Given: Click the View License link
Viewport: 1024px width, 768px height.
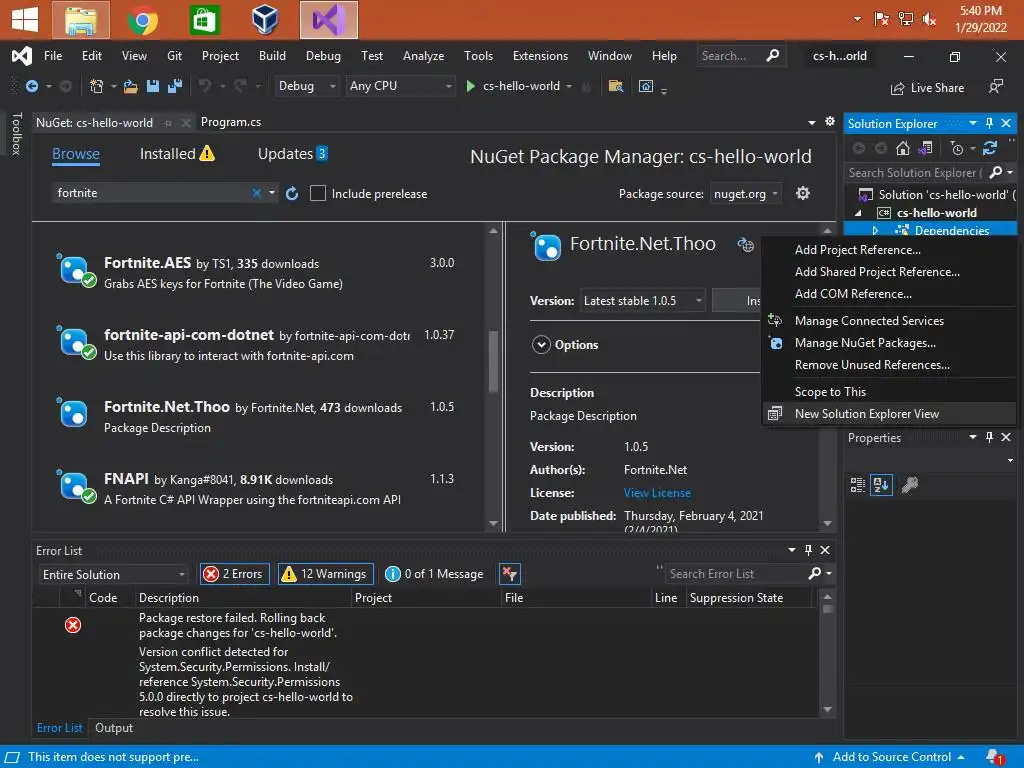Looking at the screenshot, I should (657, 493).
